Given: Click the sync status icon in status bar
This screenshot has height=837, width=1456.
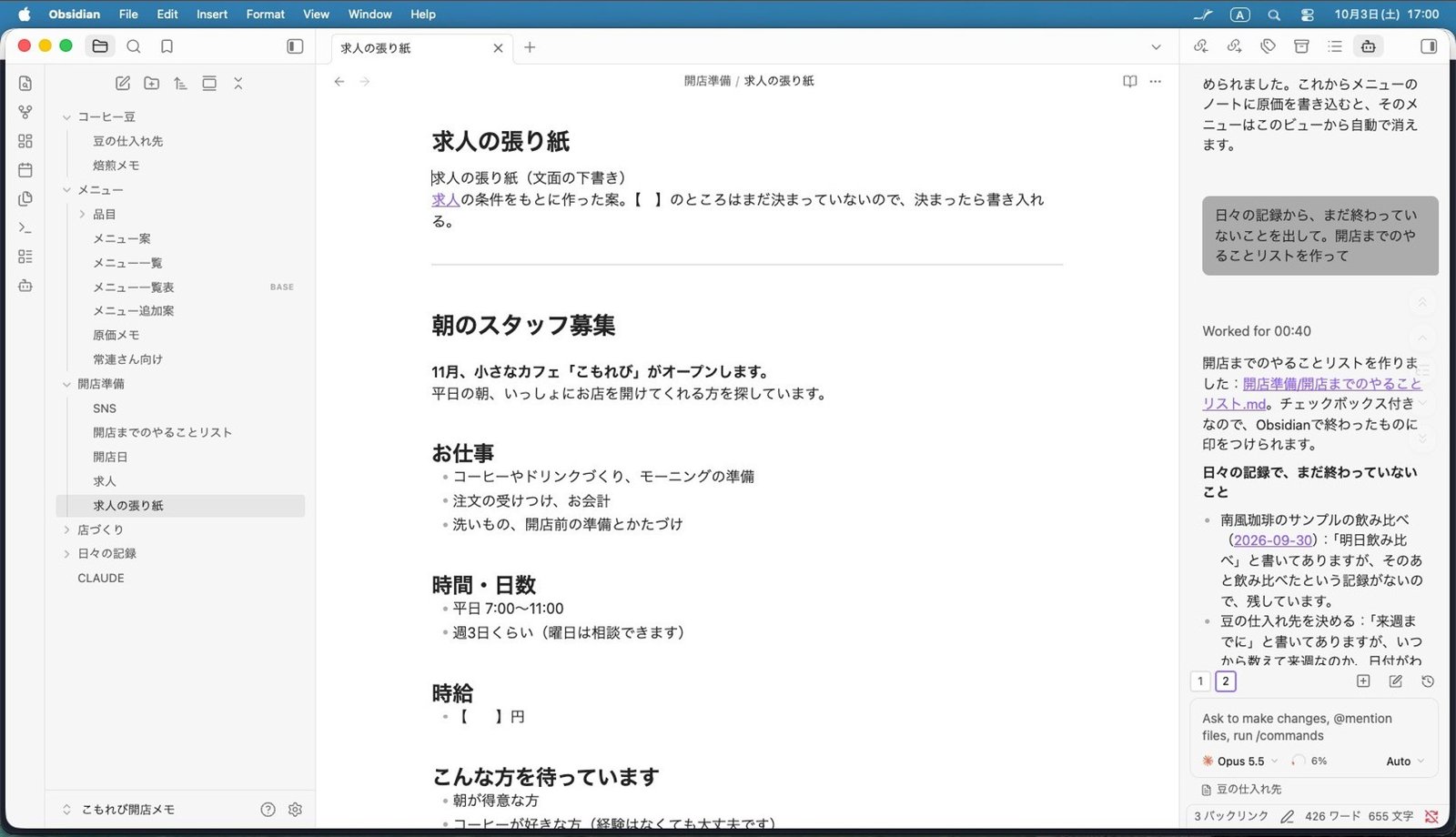Looking at the screenshot, I should tap(1431, 816).
